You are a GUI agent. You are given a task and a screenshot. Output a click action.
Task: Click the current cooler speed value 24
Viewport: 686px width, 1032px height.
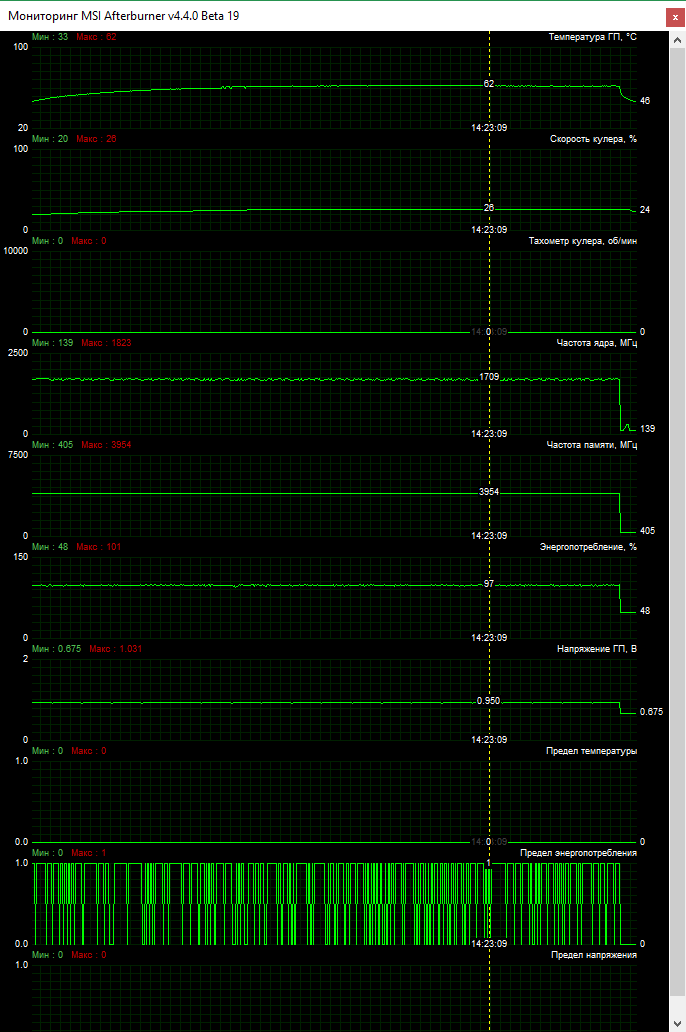645,210
